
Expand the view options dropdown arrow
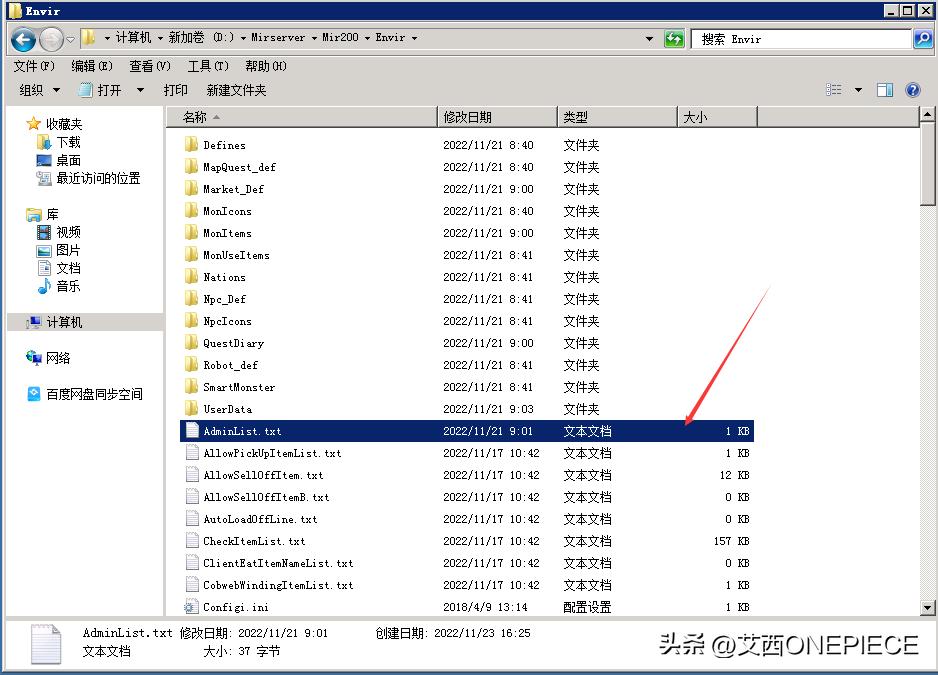[x=858, y=90]
